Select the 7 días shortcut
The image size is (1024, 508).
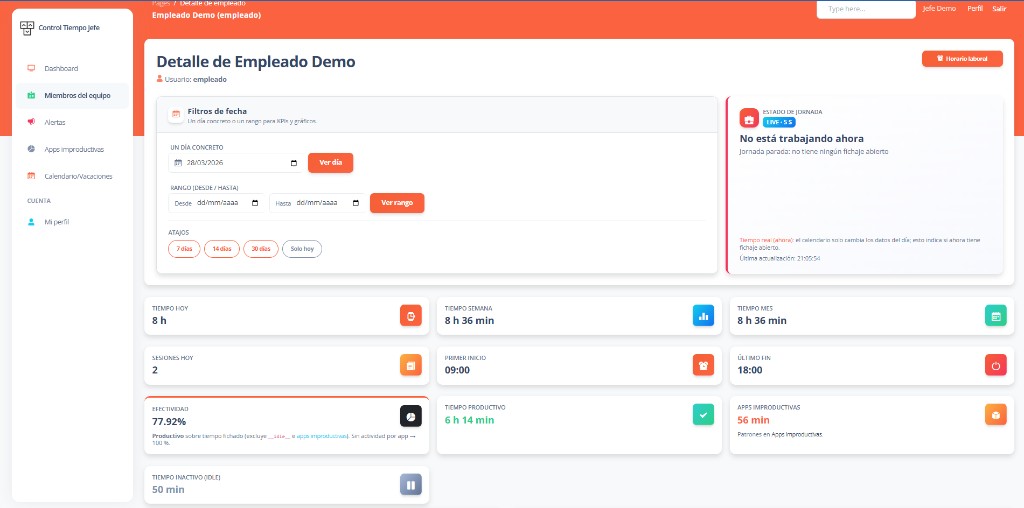(184, 249)
